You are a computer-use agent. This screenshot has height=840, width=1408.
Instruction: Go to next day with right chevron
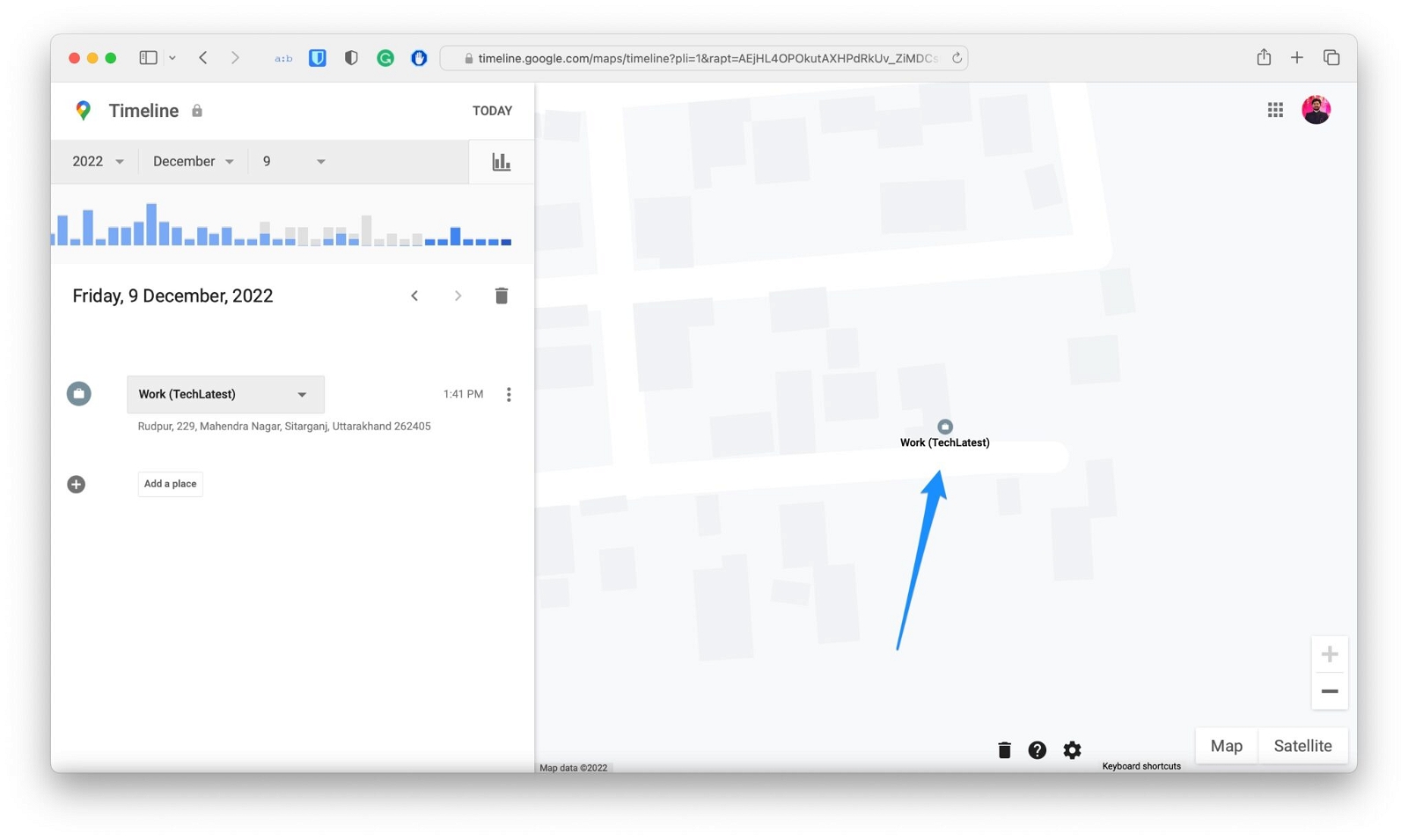pyautogui.click(x=458, y=296)
